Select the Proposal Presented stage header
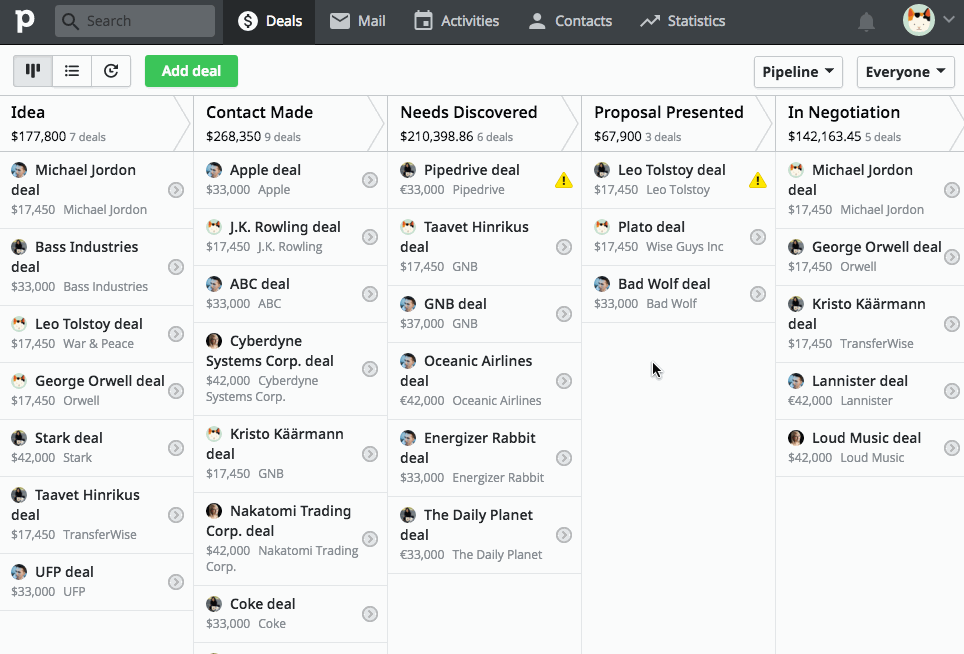Screen dimensions: 964x654 point(678,124)
